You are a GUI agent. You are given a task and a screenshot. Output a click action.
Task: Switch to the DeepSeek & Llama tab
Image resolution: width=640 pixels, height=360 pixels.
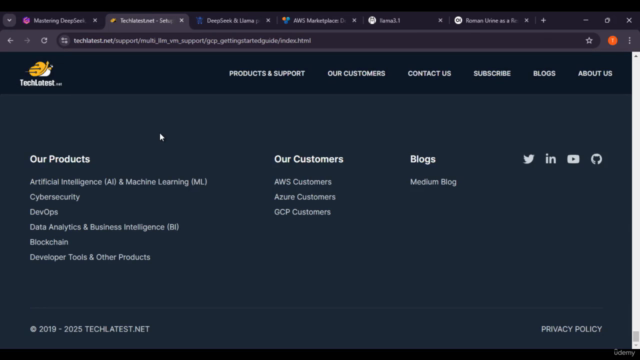[233, 20]
